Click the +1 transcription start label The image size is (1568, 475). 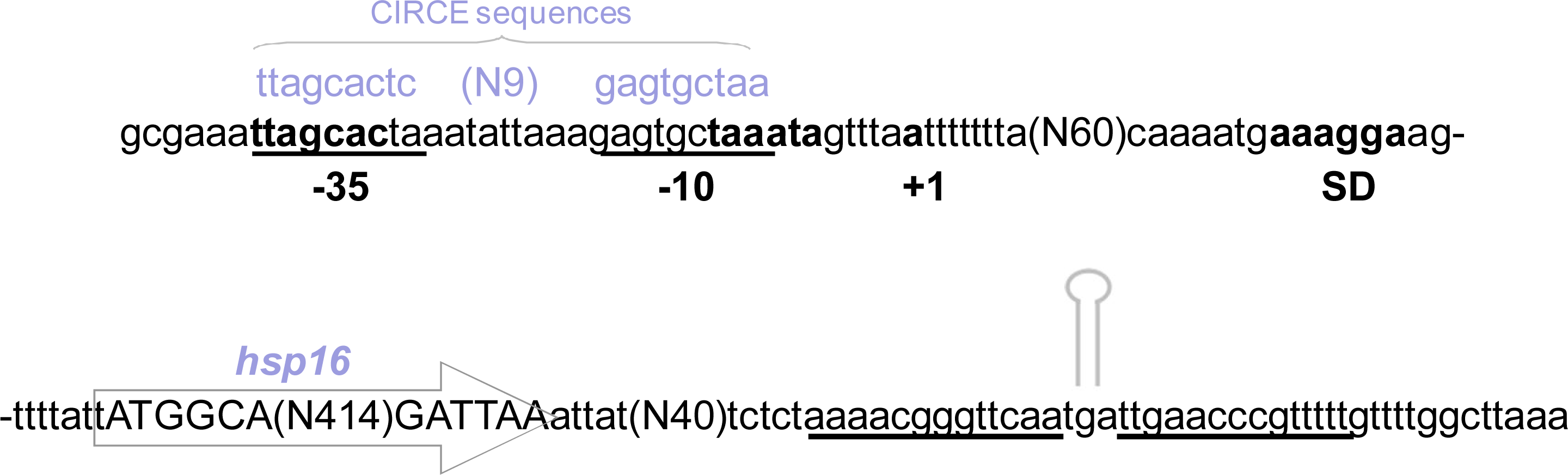923,187
